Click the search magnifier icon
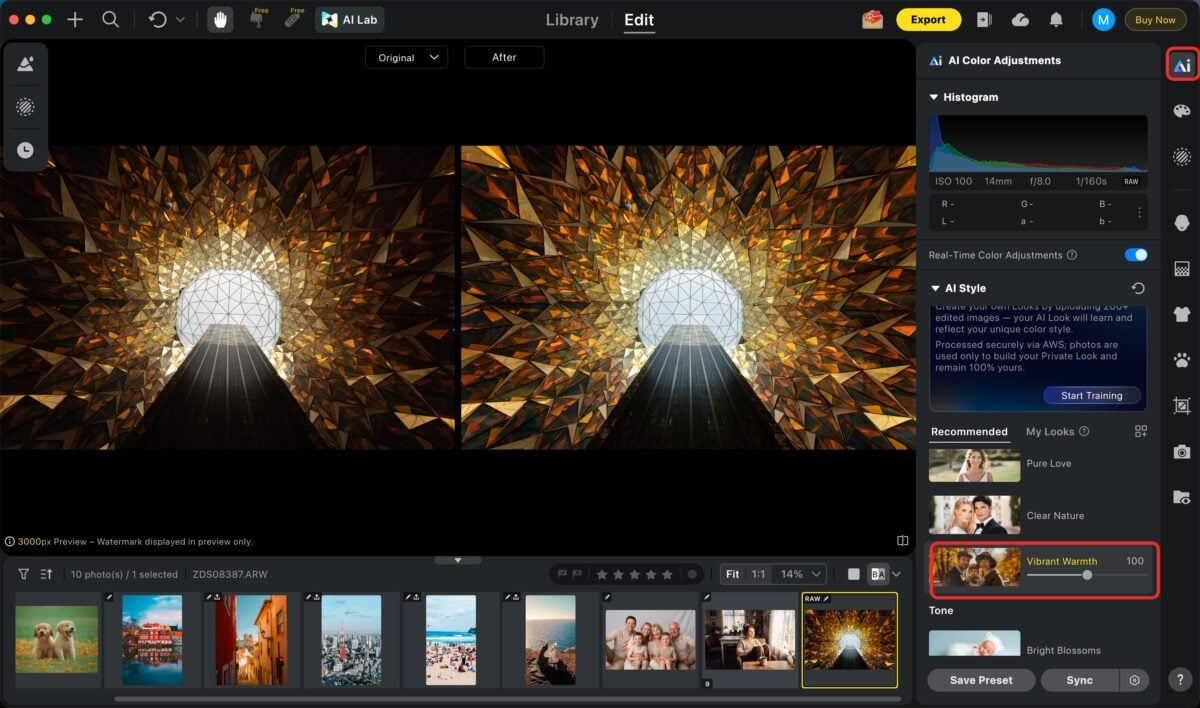Image resolution: width=1200 pixels, height=708 pixels. [111, 20]
